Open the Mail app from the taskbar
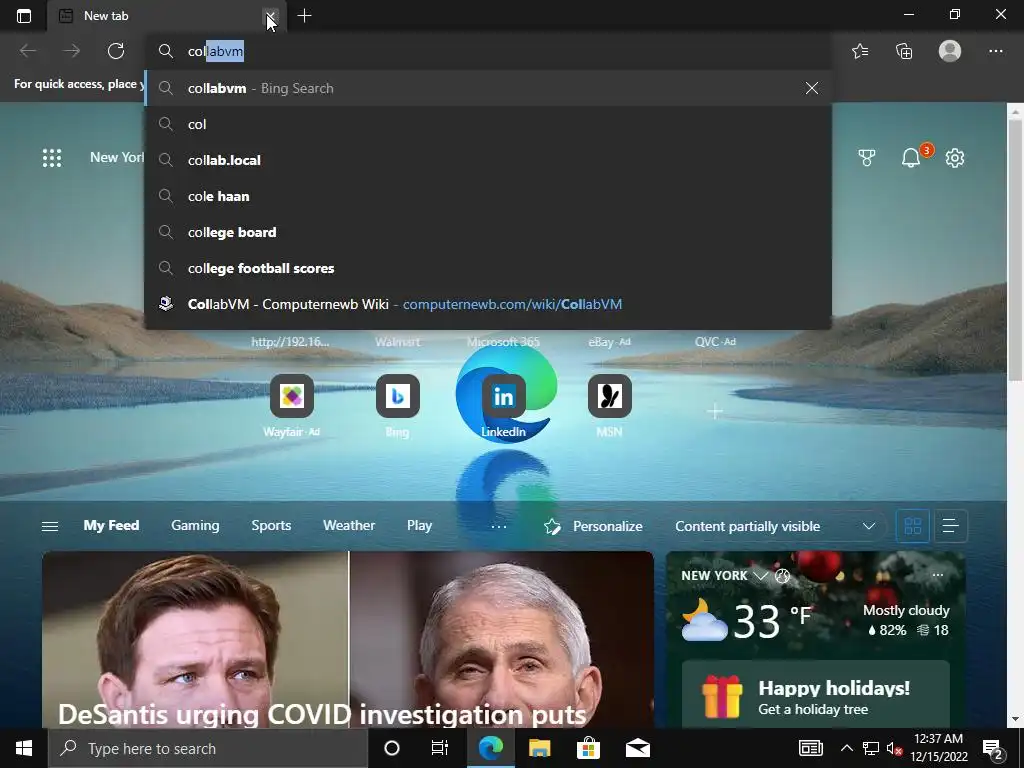The width and height of the screenshot is (1024, 768). [637, 748]
